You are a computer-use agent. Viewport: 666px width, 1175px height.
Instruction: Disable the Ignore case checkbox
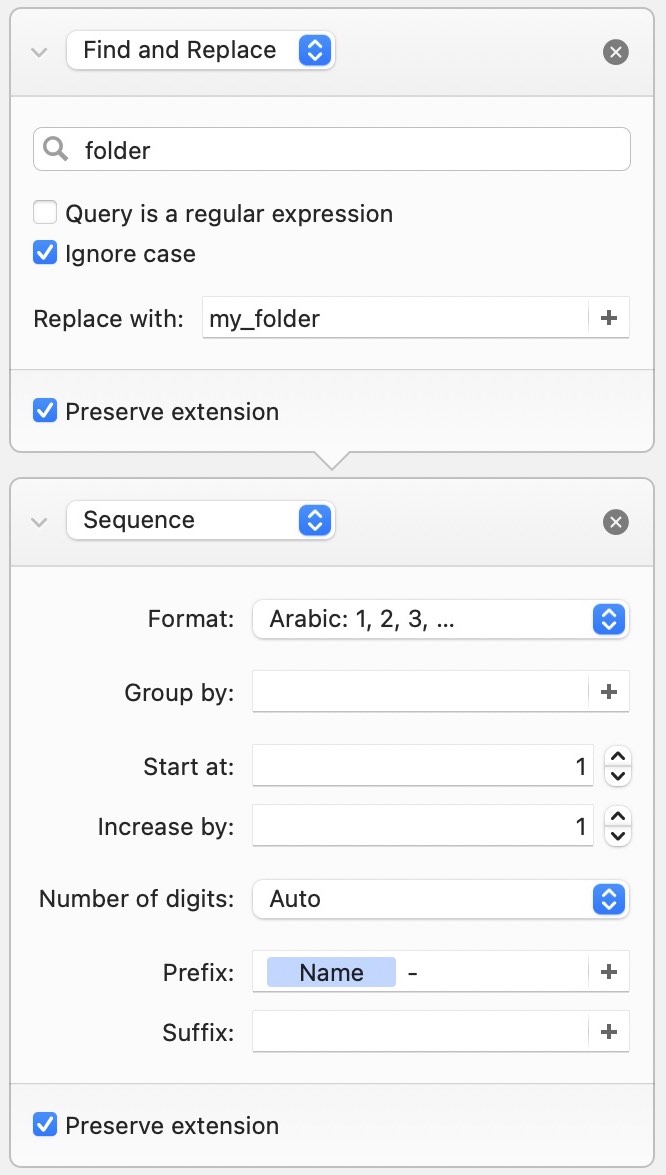pos(45,253)
